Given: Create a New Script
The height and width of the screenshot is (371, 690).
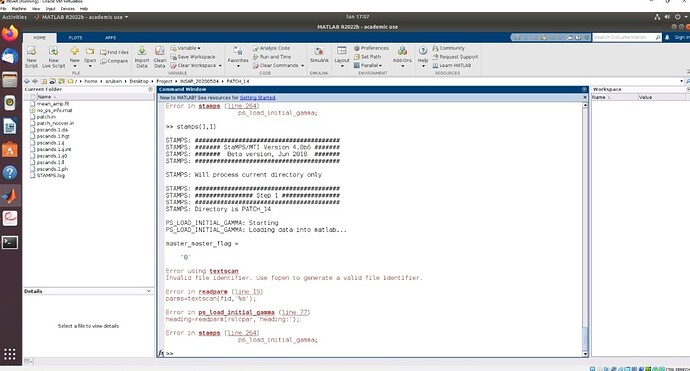Looking at the screenshot, I should [31, 57].
